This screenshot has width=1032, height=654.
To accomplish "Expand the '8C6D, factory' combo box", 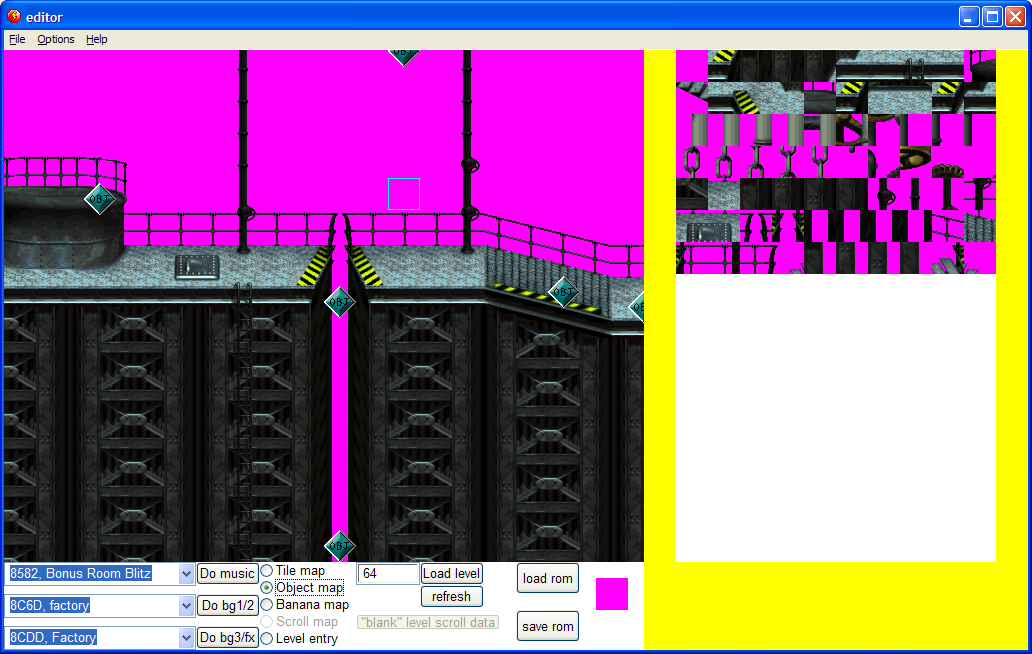I will tap(185, 605).
